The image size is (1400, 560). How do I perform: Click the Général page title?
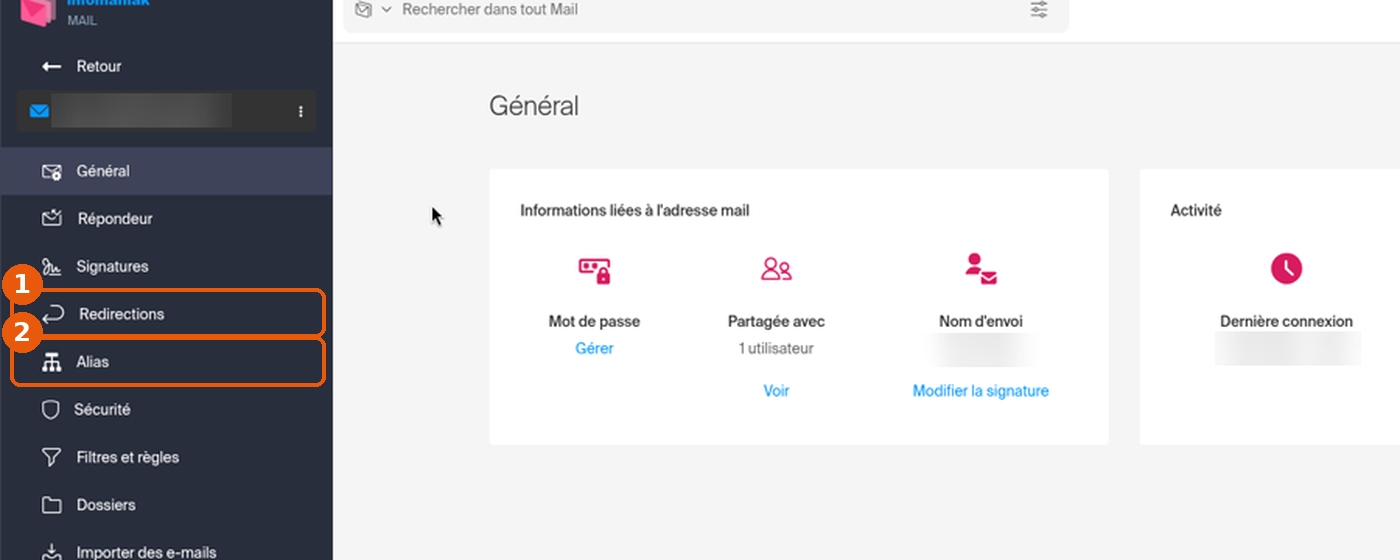pos(534,106)
